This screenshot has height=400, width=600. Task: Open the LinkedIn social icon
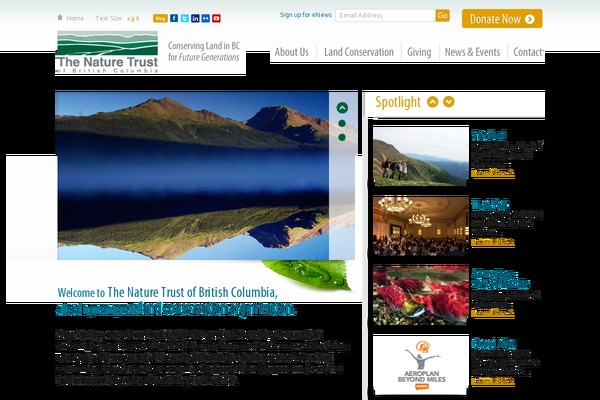[x=195, y=18]
